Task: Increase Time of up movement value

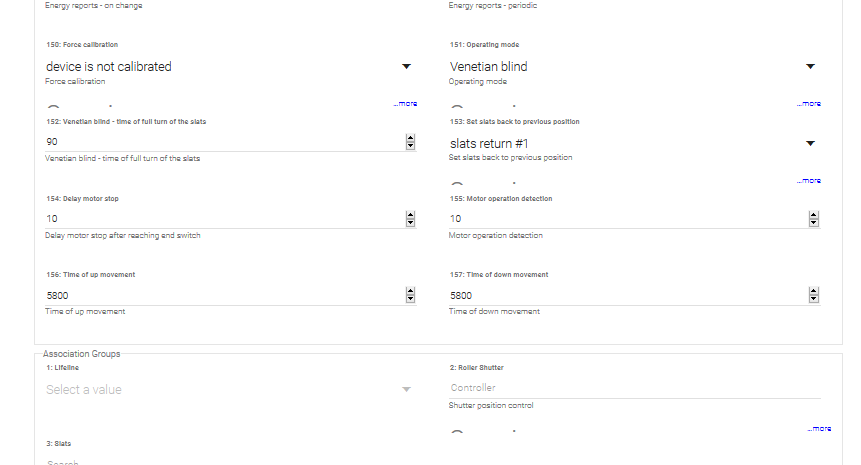Action: coord(410,291)
